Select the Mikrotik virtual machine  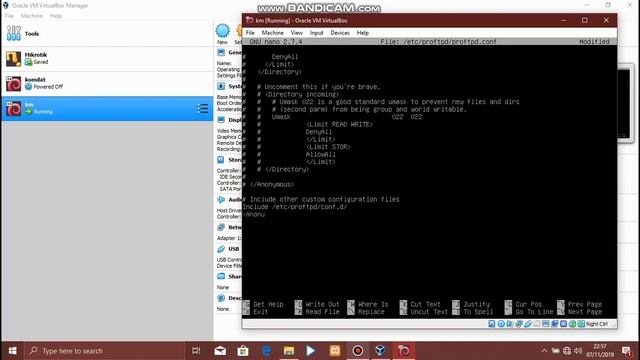(107, 59)
